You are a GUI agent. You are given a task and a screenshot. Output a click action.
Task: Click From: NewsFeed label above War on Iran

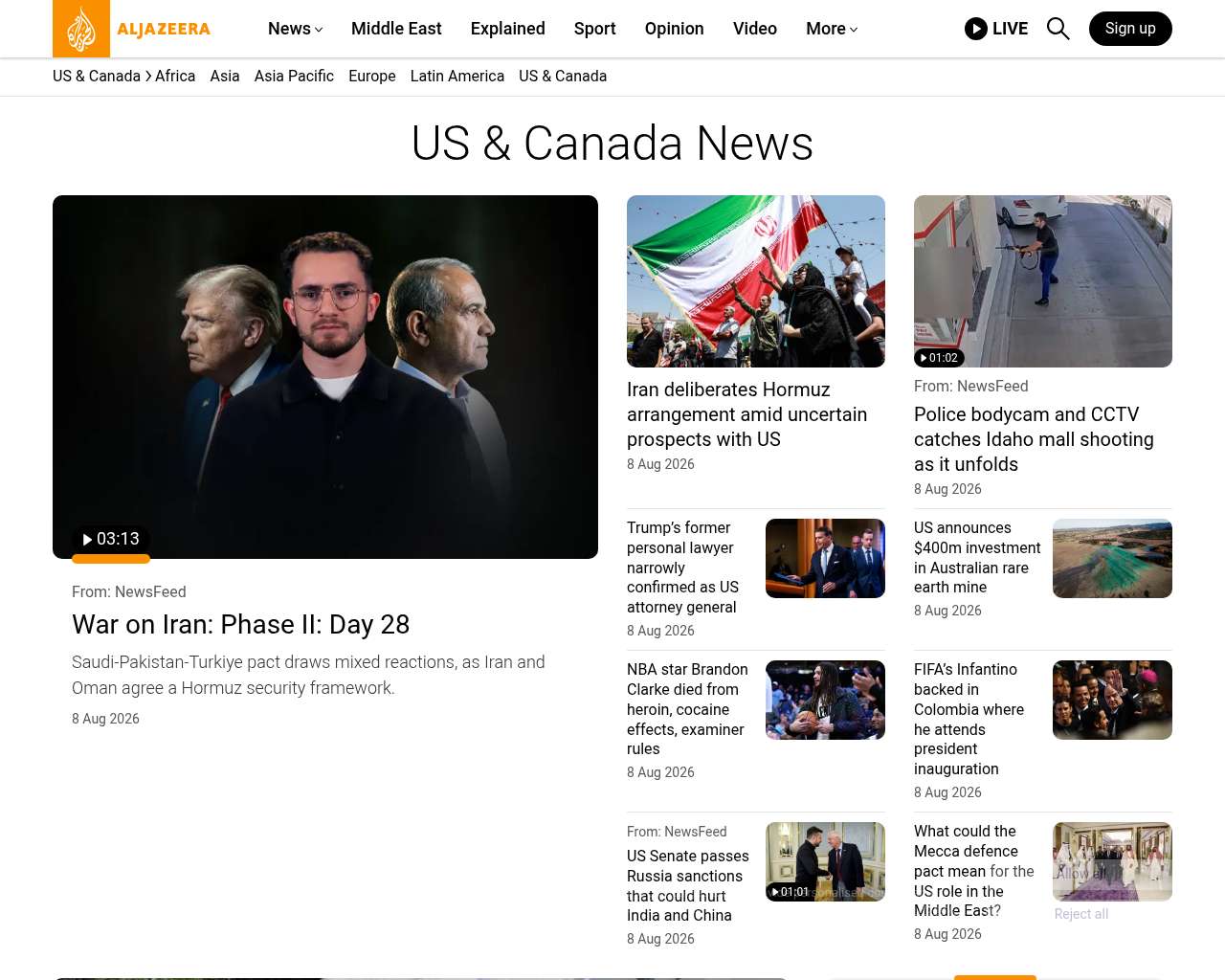[x=129, y=591]
